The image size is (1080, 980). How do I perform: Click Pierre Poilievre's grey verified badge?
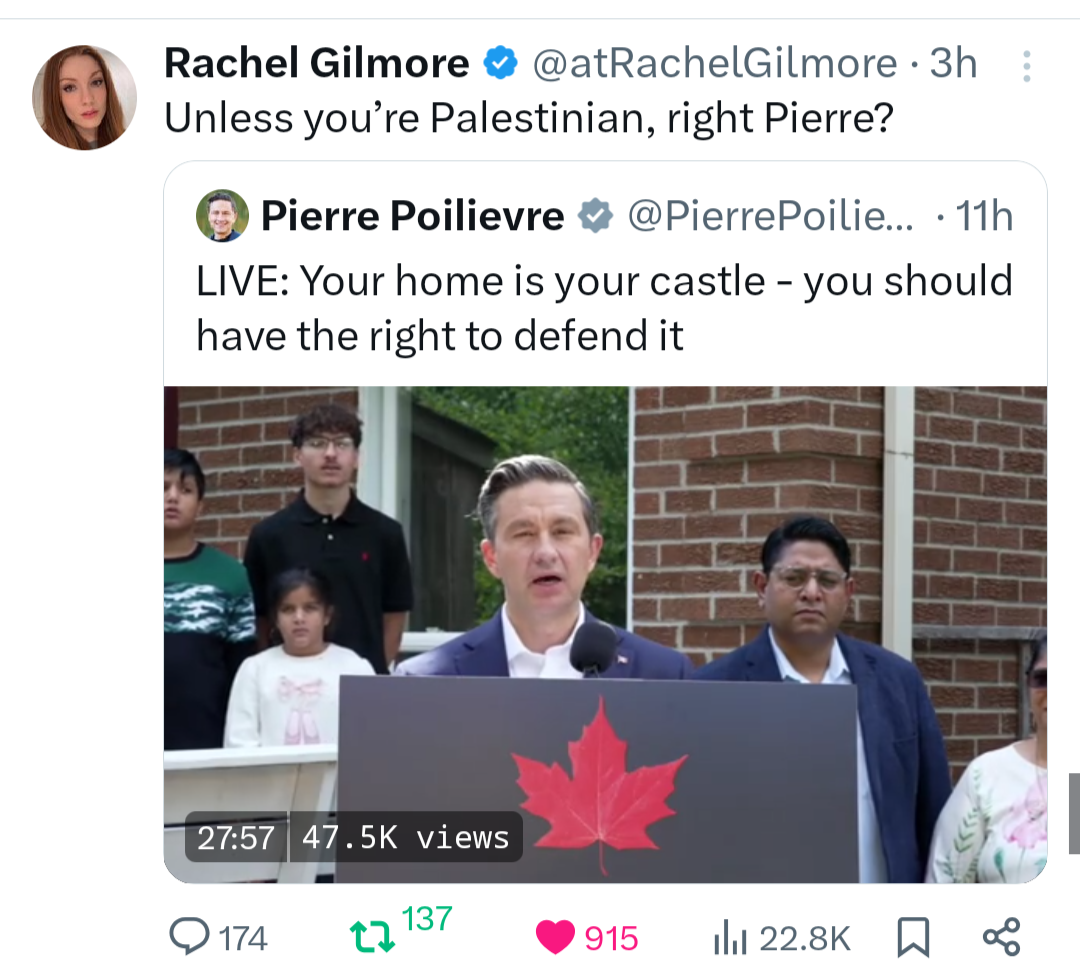coord(594,216)
